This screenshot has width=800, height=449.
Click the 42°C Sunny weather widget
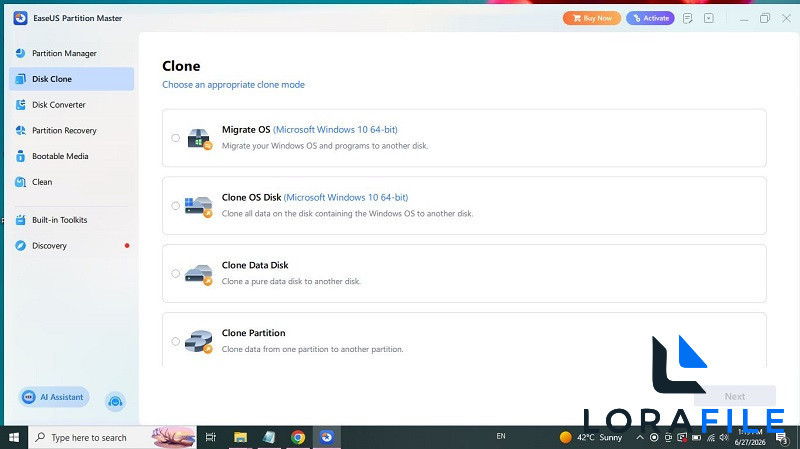[x=591, y=437]
